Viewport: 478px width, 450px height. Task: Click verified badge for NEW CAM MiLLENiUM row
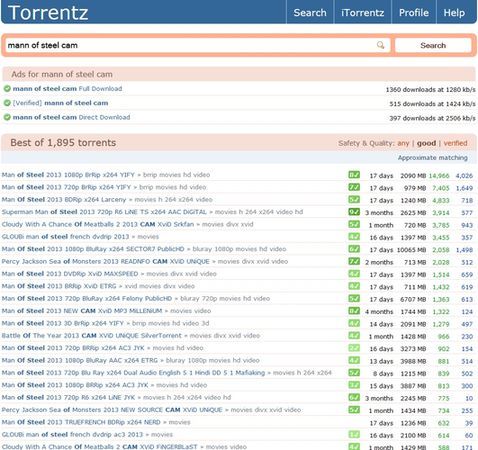pyautogui.click(x=354, y=310)
